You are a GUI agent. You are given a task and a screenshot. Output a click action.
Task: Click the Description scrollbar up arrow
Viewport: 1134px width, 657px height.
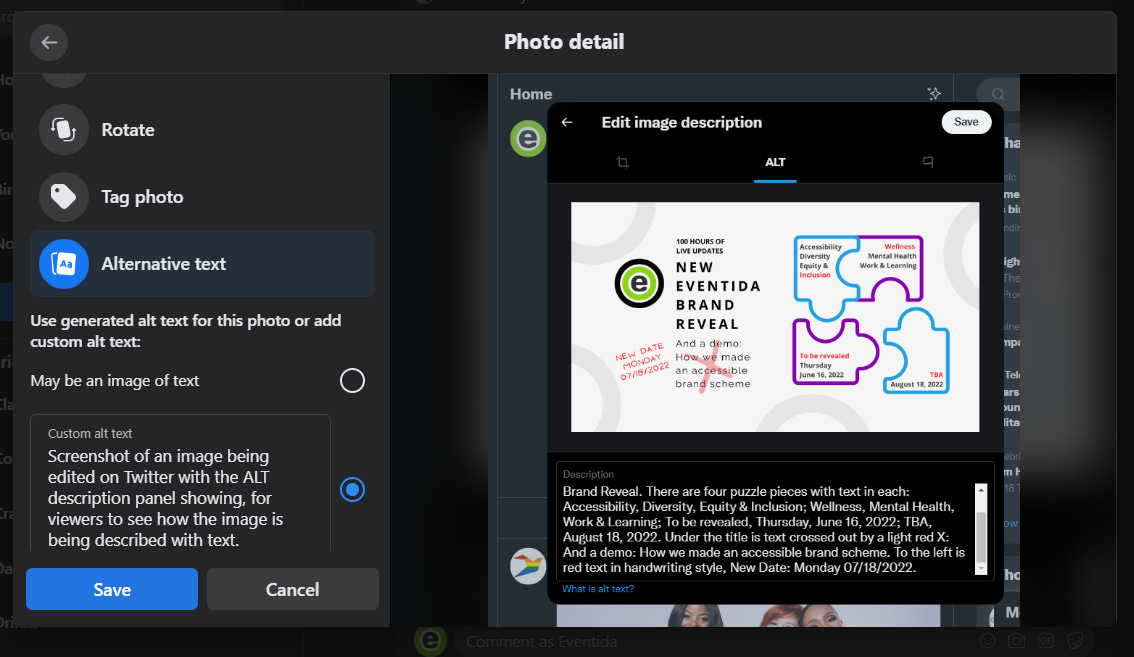pos(981,490)
